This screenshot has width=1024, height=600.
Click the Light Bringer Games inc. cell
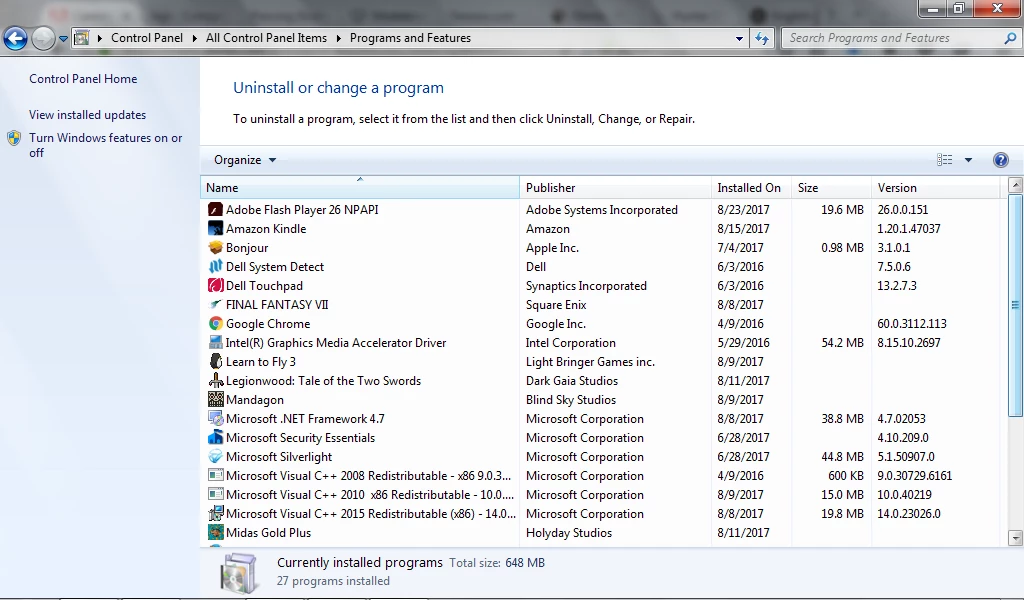tap(590, 362)
